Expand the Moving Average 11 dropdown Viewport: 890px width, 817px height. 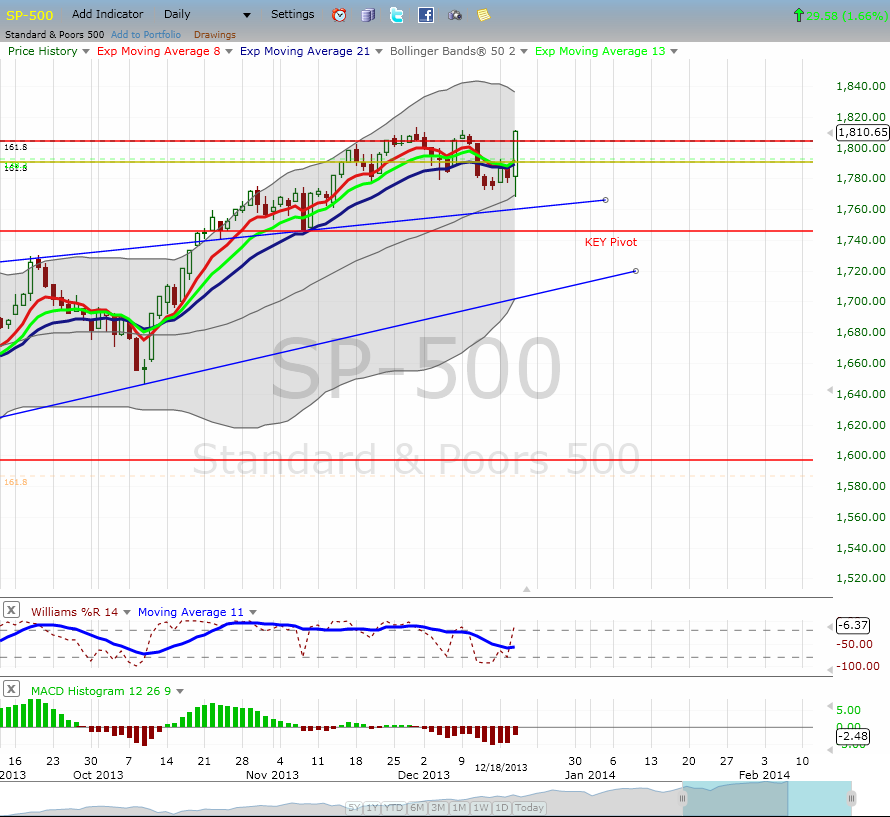point(253,613)
